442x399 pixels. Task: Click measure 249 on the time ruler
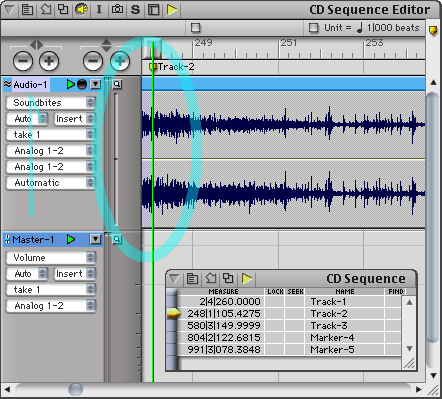(x=203, y=43)
